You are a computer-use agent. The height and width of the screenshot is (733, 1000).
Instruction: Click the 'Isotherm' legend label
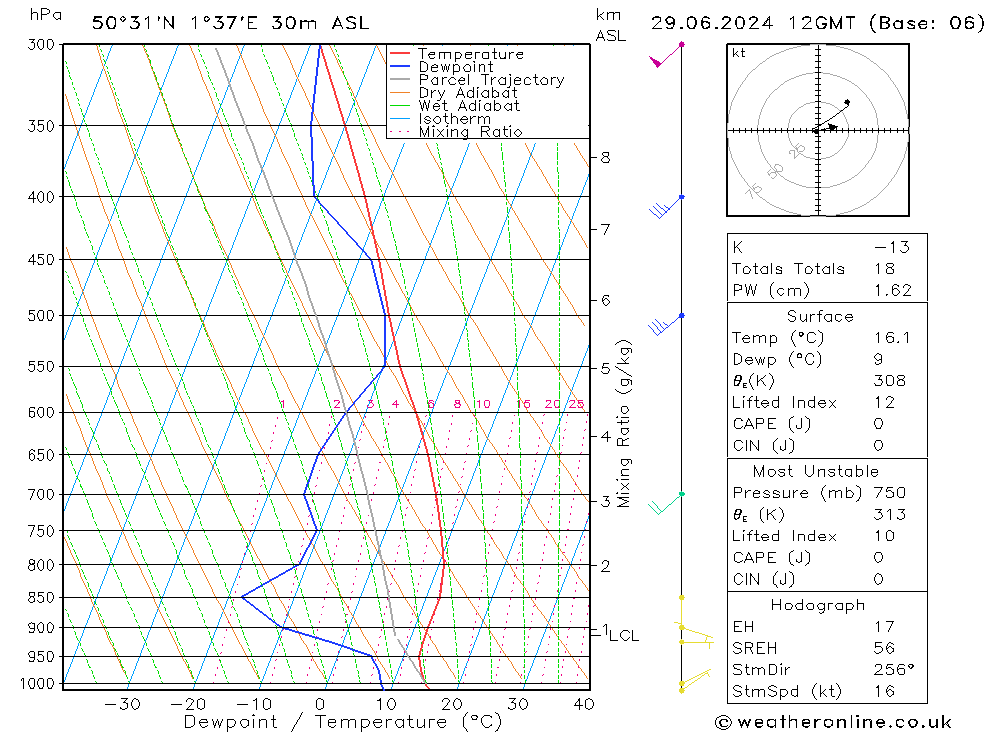[455, 119]
